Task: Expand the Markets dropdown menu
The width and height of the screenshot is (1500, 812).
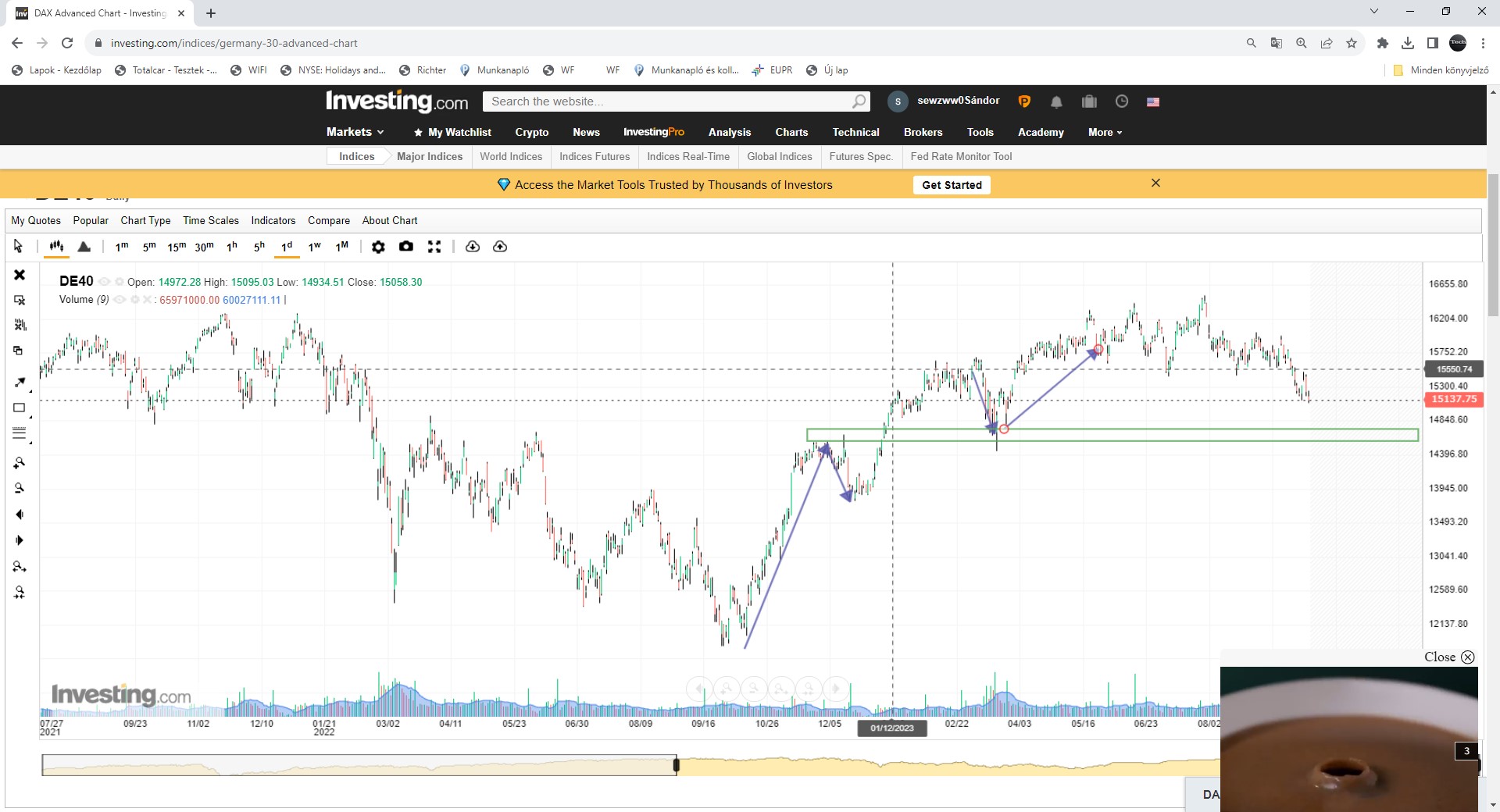Action: 355,132
